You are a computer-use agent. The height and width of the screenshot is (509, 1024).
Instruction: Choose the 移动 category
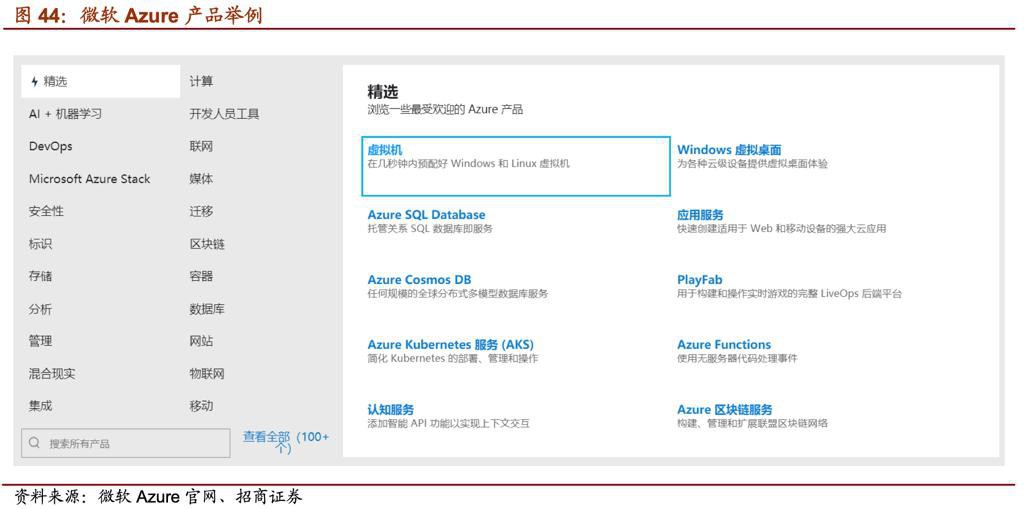[201, 406]
